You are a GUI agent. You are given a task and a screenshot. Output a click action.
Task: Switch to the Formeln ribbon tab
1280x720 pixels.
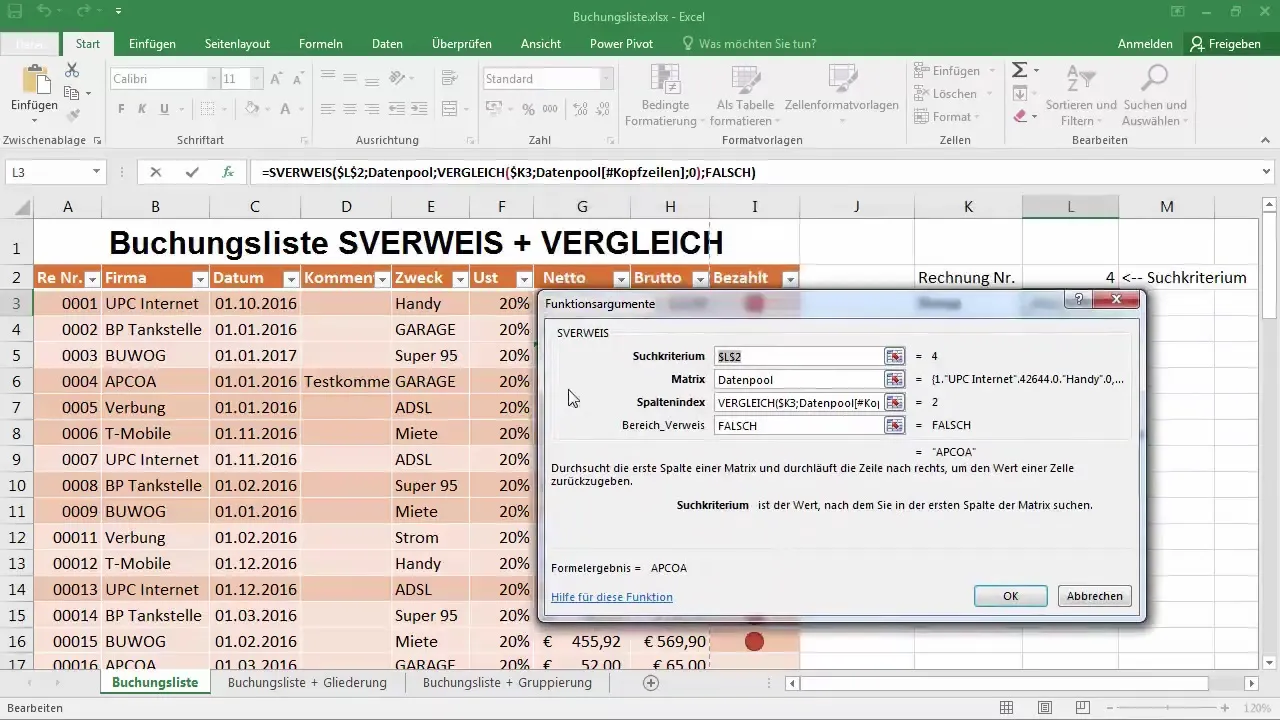click(321, 44)
